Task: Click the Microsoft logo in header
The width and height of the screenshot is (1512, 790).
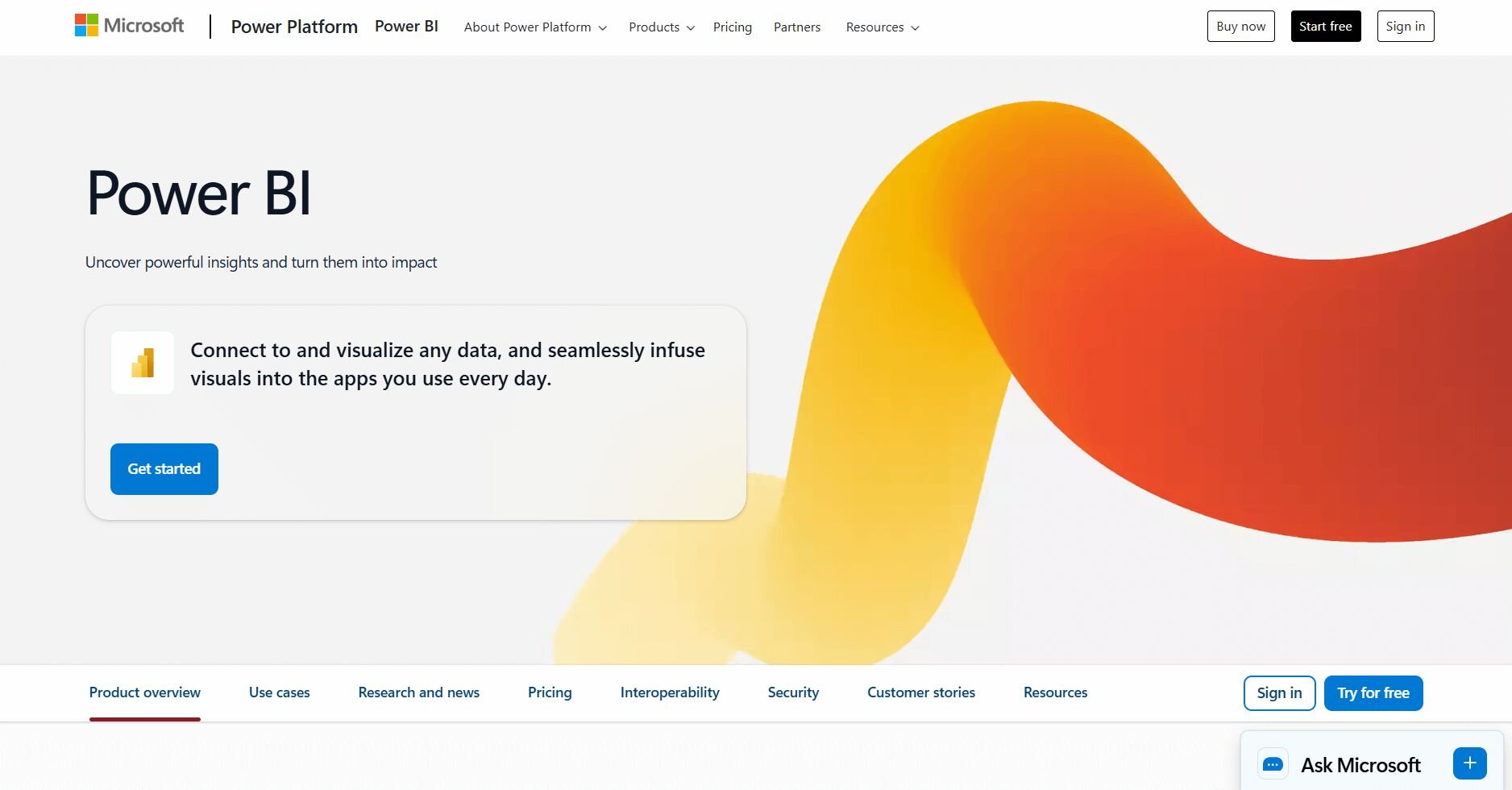Action: (x=129, y=26)
